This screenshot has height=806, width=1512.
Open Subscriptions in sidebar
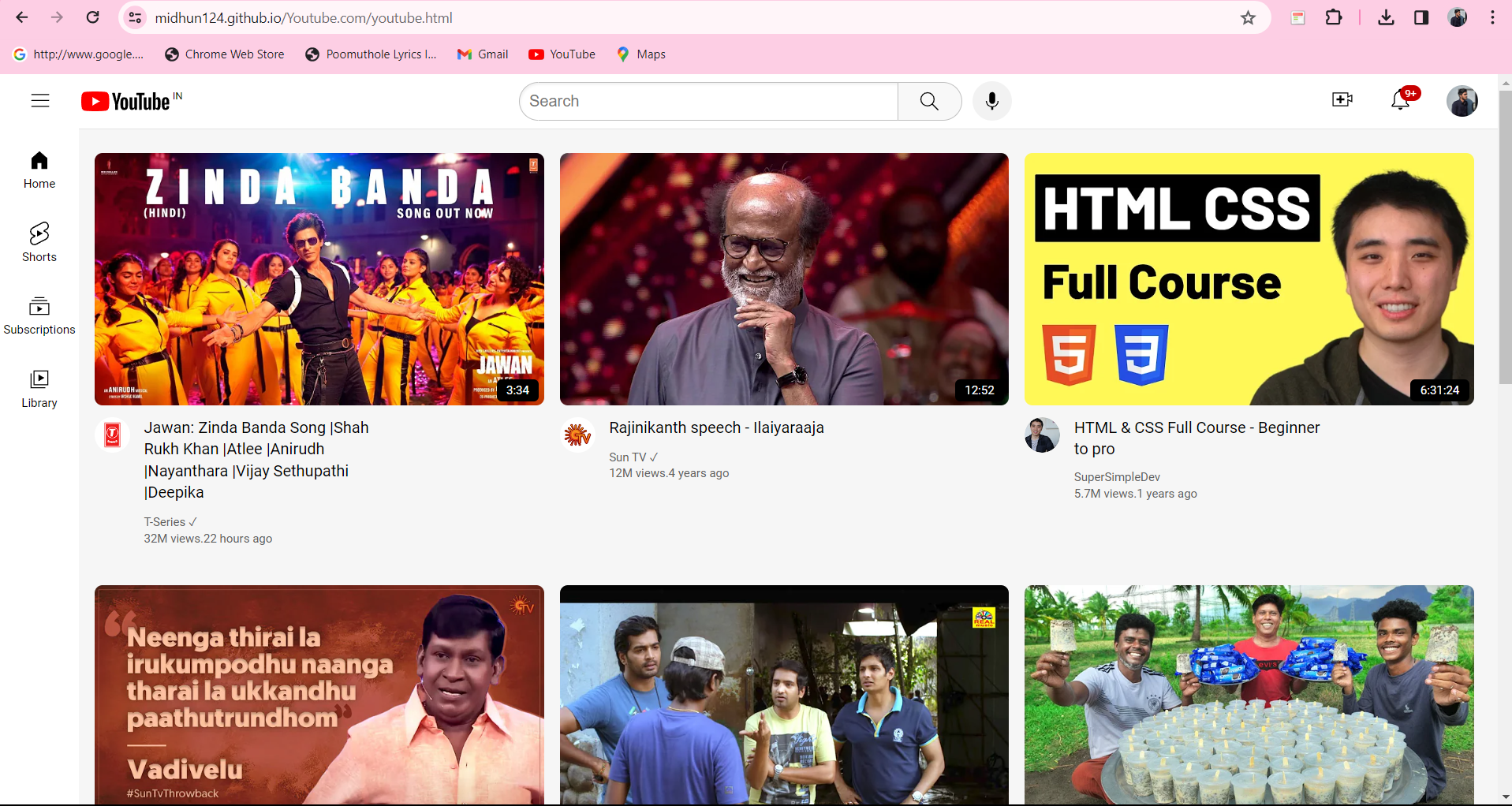pyautogui.click(x=39, y=315)
